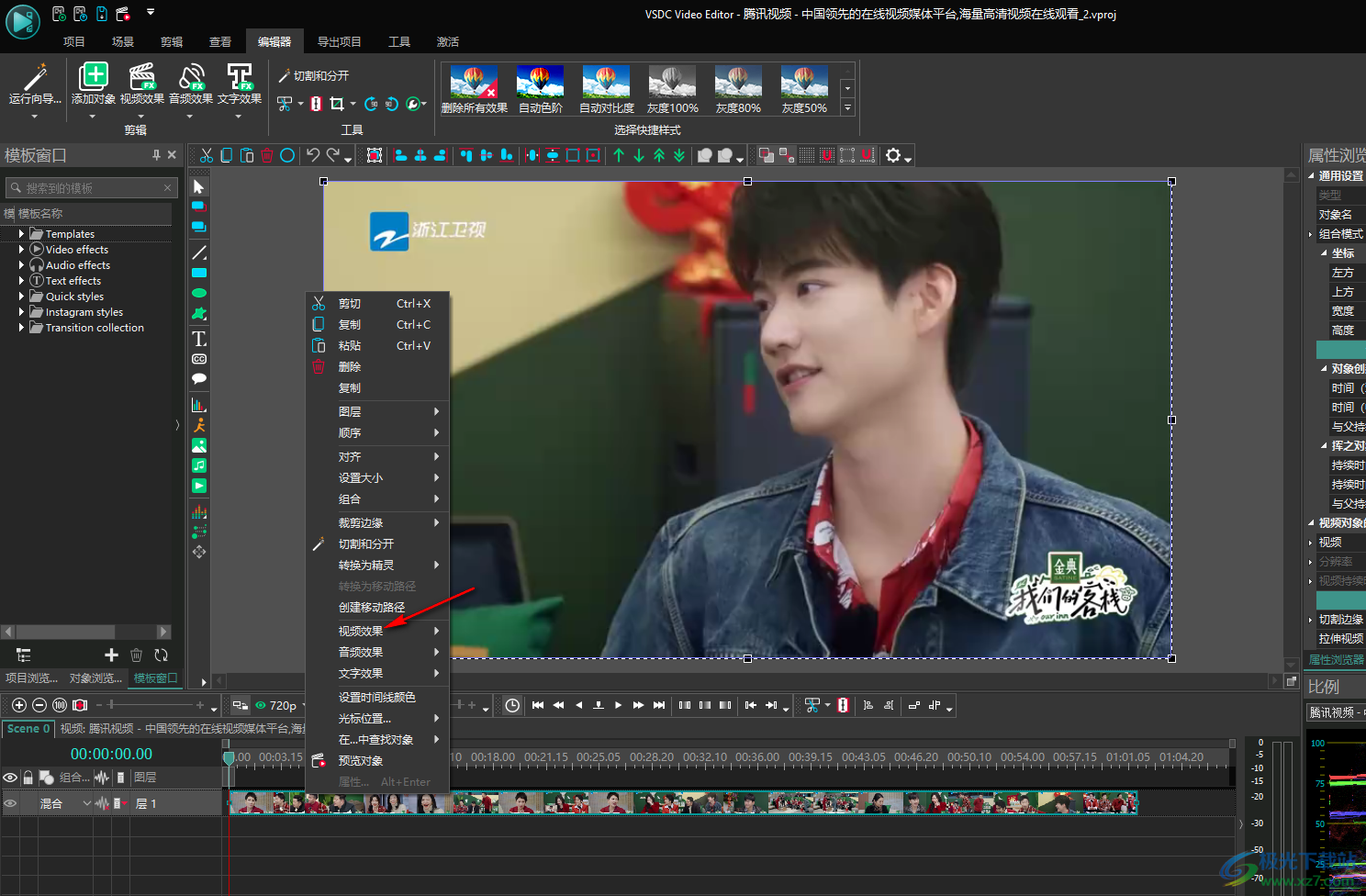The width and height of the screenshot is (1366, 896).
Task: Apply the 自动色阶 quick style thumbnail
Action: click(x=541, y=89)
